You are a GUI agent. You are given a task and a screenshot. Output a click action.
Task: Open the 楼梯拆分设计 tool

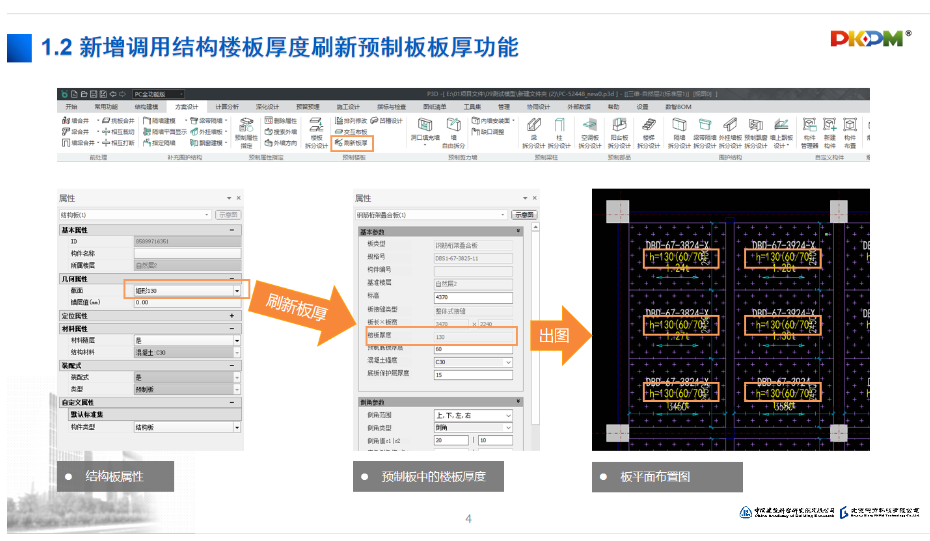(648, 133)
